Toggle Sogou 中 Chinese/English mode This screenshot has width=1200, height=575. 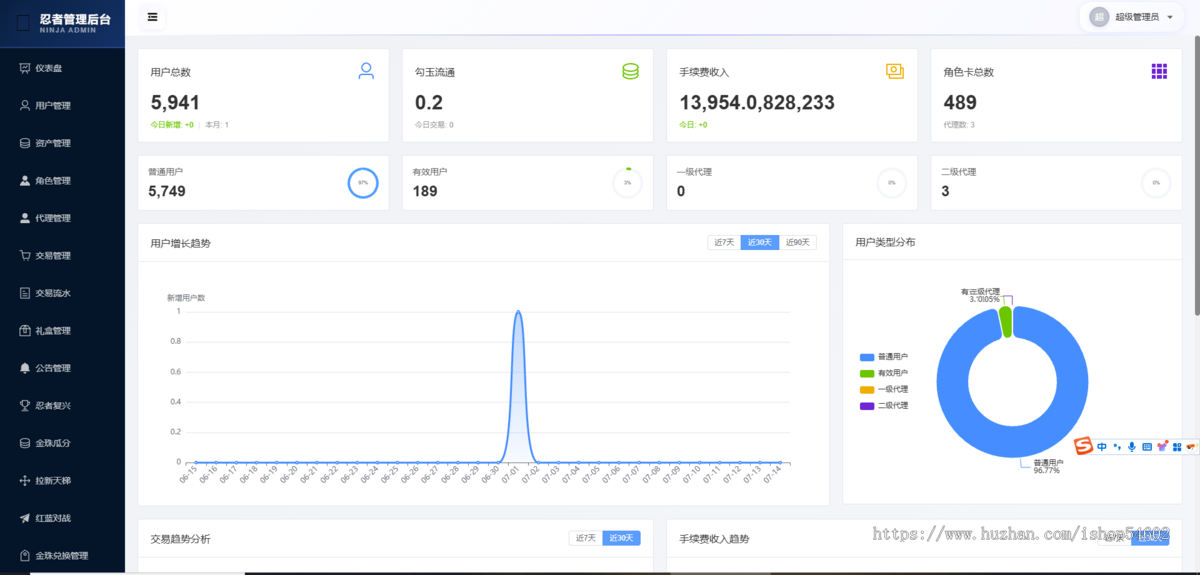(x=1102, y=447)
